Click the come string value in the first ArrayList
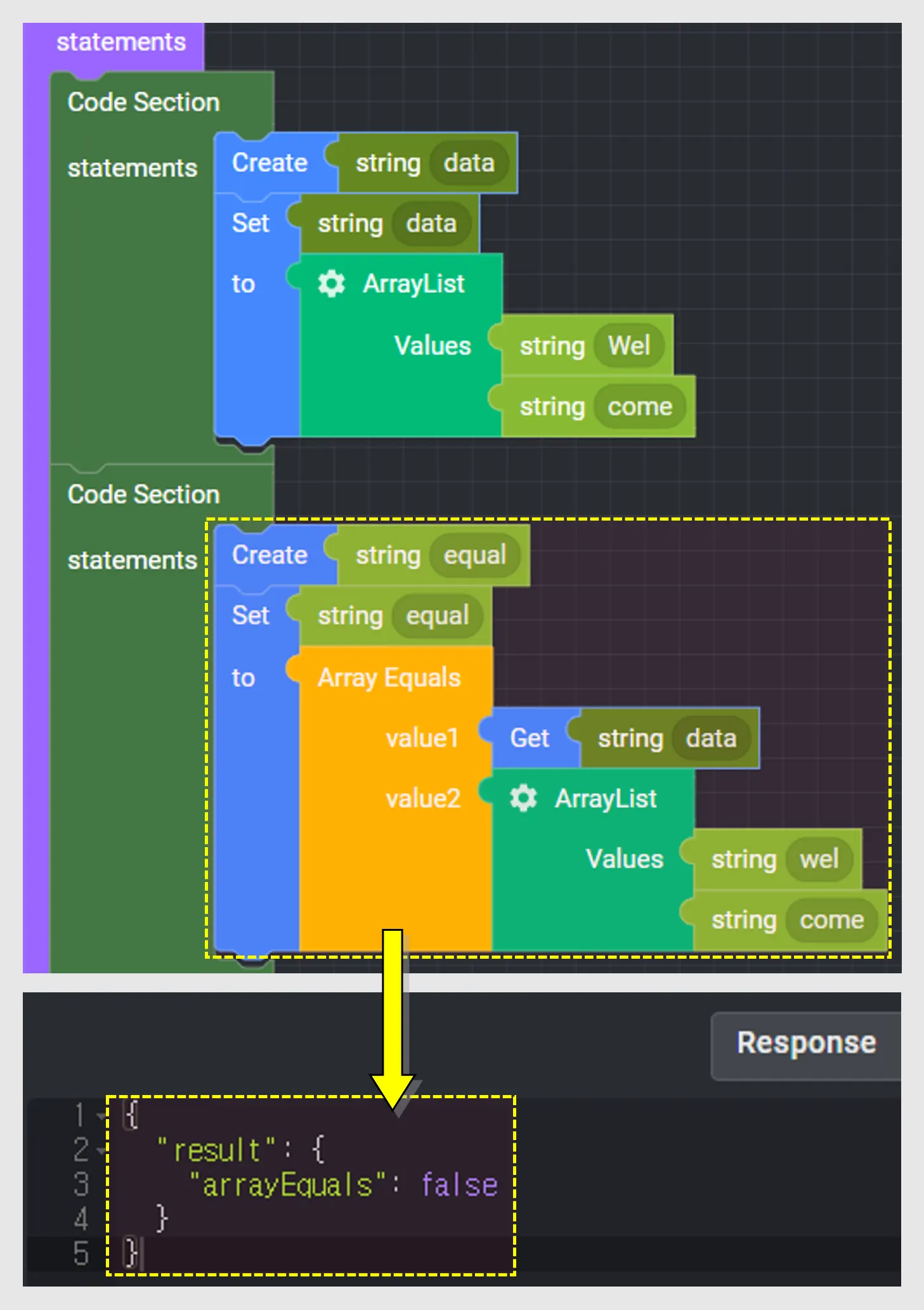This screenshot has width=924, height=1310. (x=640, y=406)
